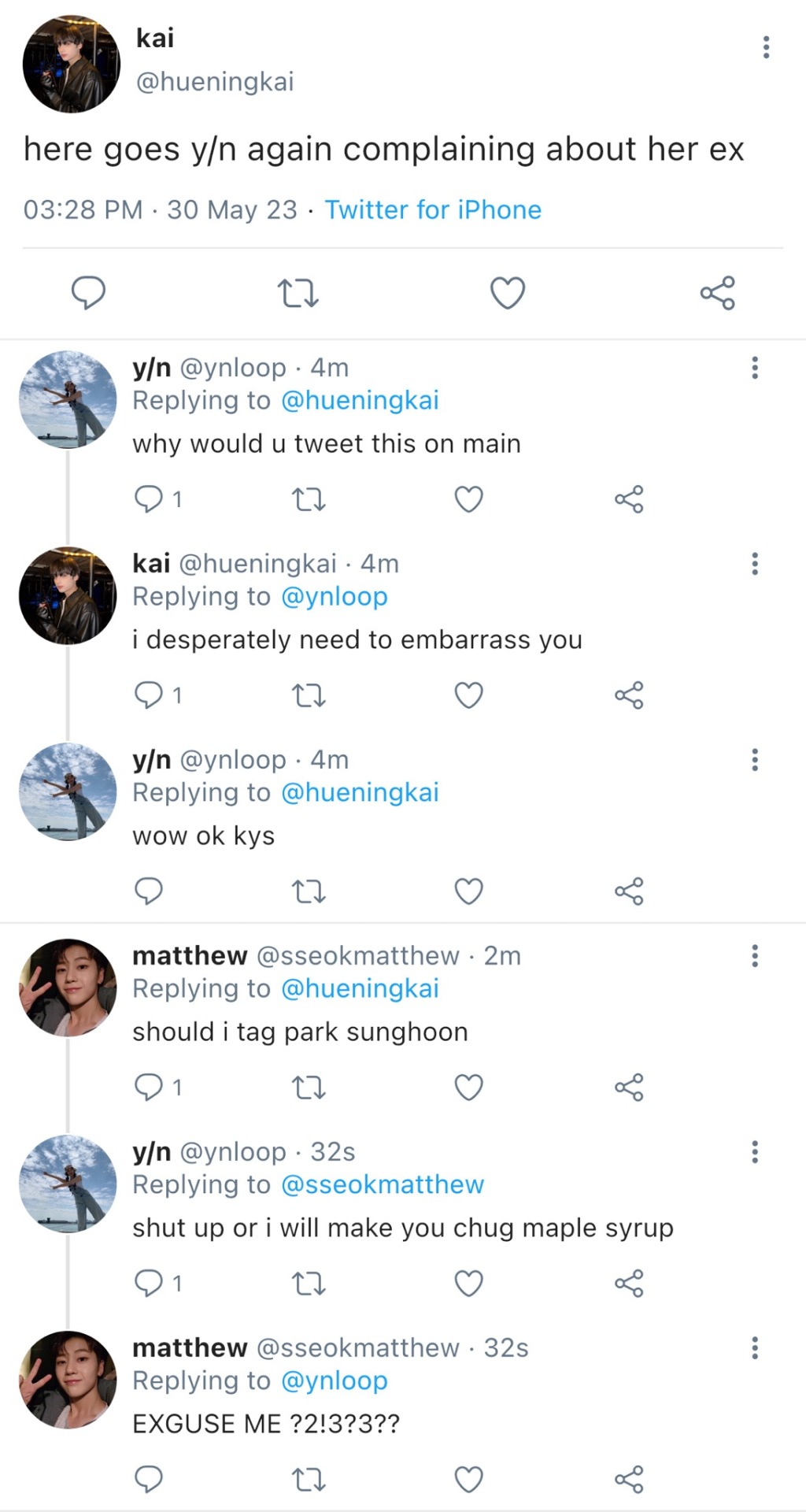The image size is (806, 1512).
Task: Open matthew's avatar on the "EXGUSE ME" reply
Action: click(68, 1380)
